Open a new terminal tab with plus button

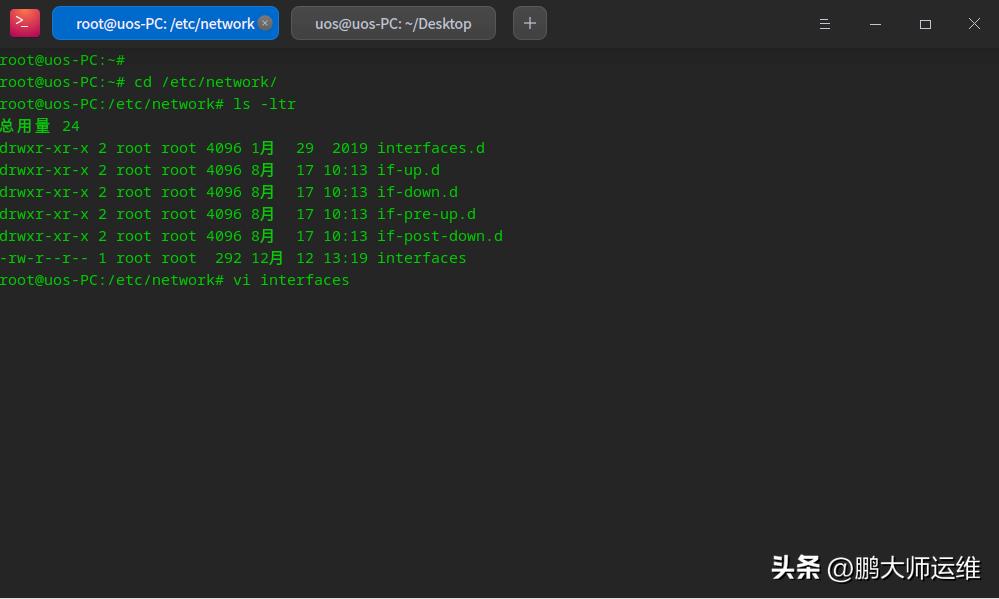529,23
